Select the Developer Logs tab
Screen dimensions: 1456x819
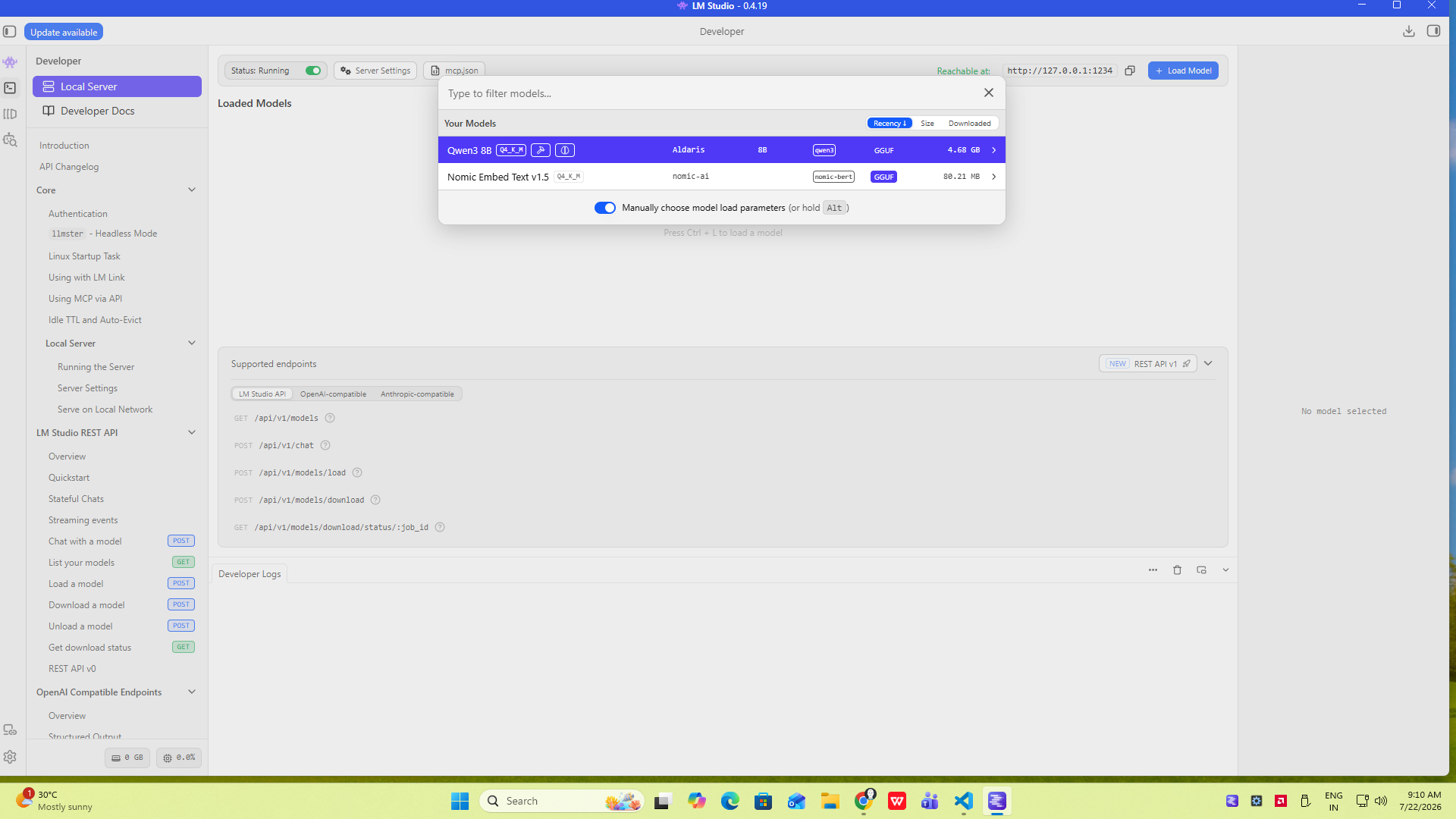click(249, 574)
